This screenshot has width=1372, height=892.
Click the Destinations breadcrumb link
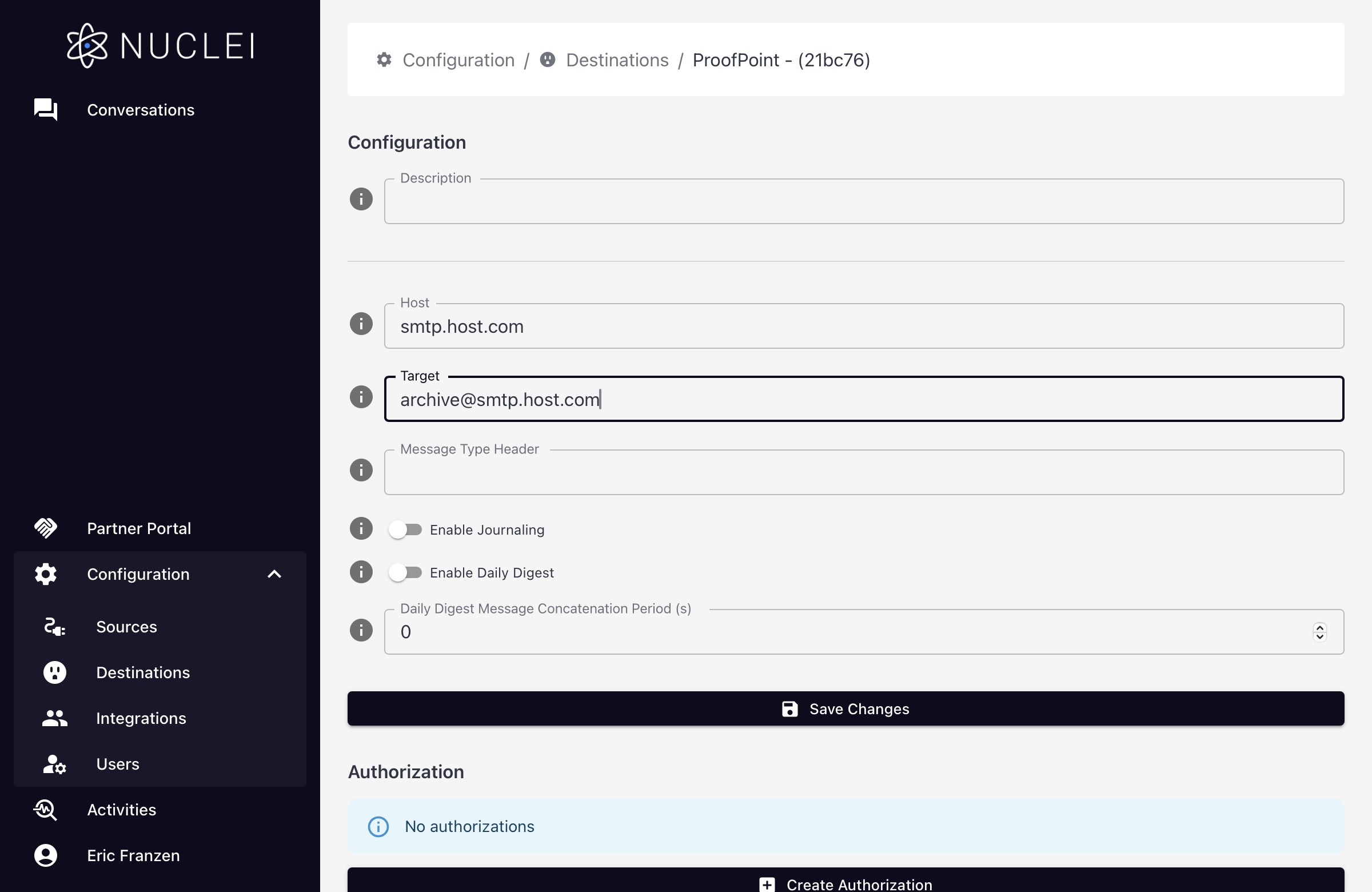(x=617, y=60)
